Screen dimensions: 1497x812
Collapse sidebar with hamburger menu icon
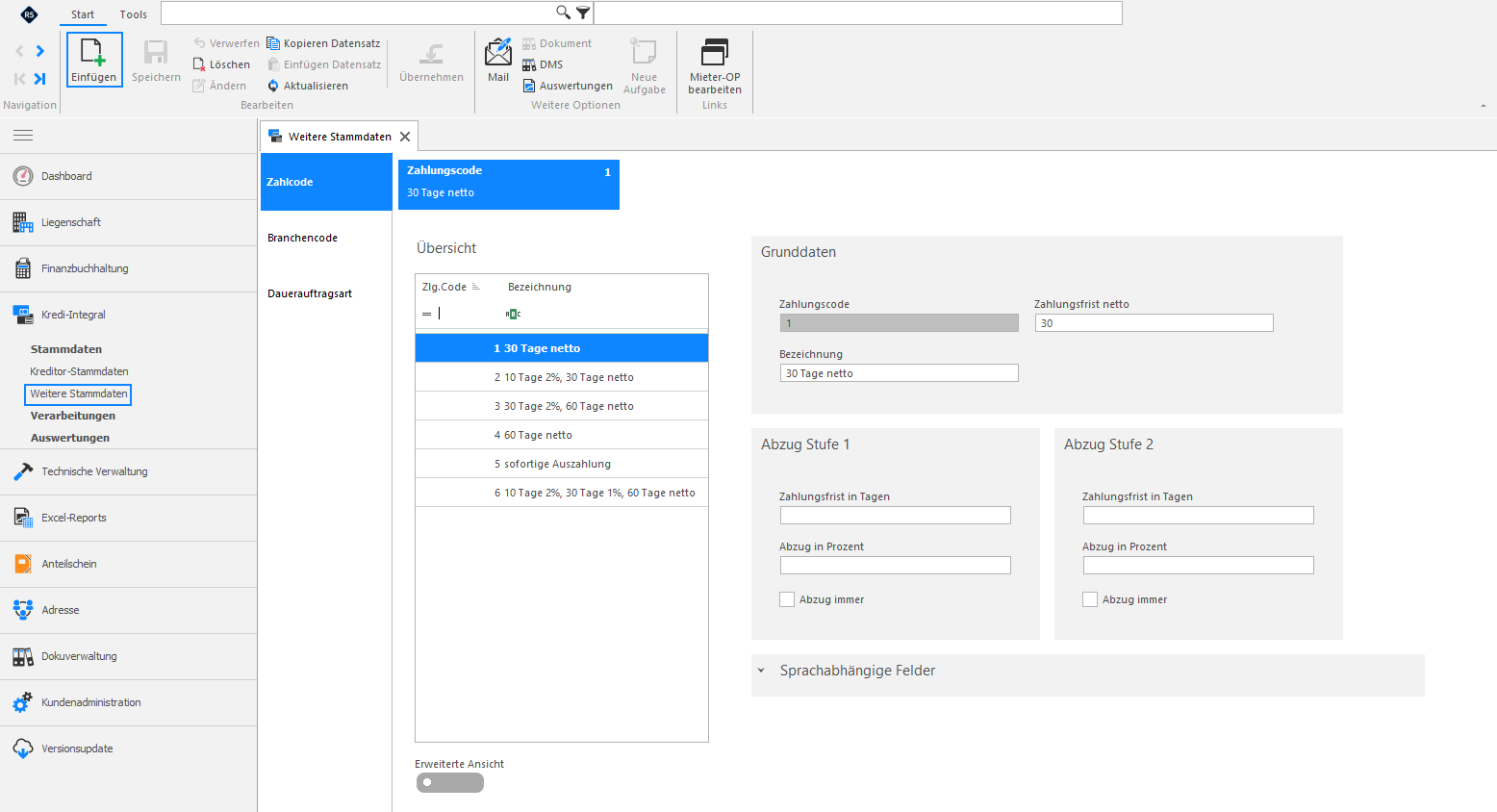pos(23,136)
